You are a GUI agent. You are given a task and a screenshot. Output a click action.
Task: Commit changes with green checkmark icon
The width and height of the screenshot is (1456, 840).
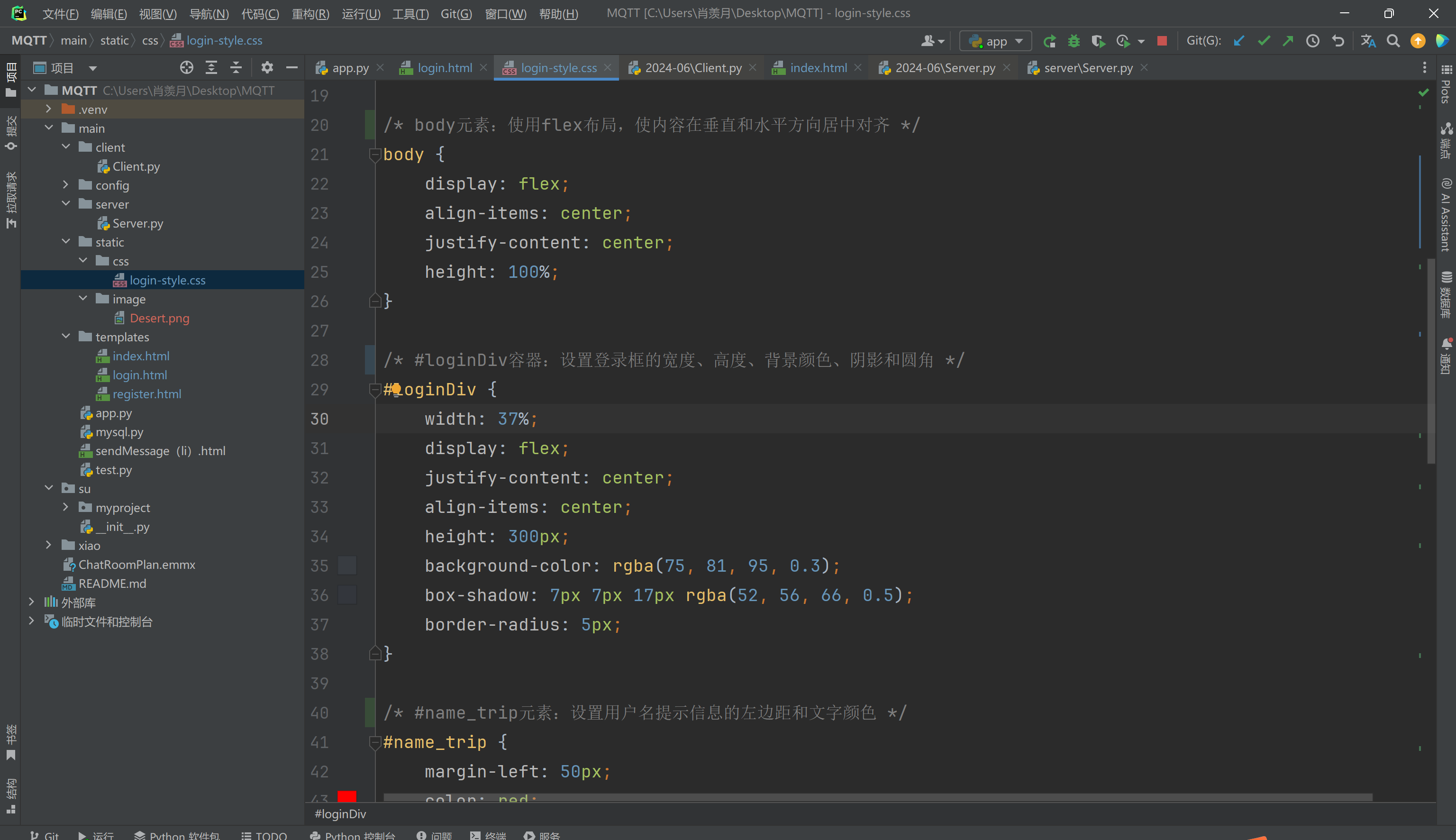pos(1264,41)
